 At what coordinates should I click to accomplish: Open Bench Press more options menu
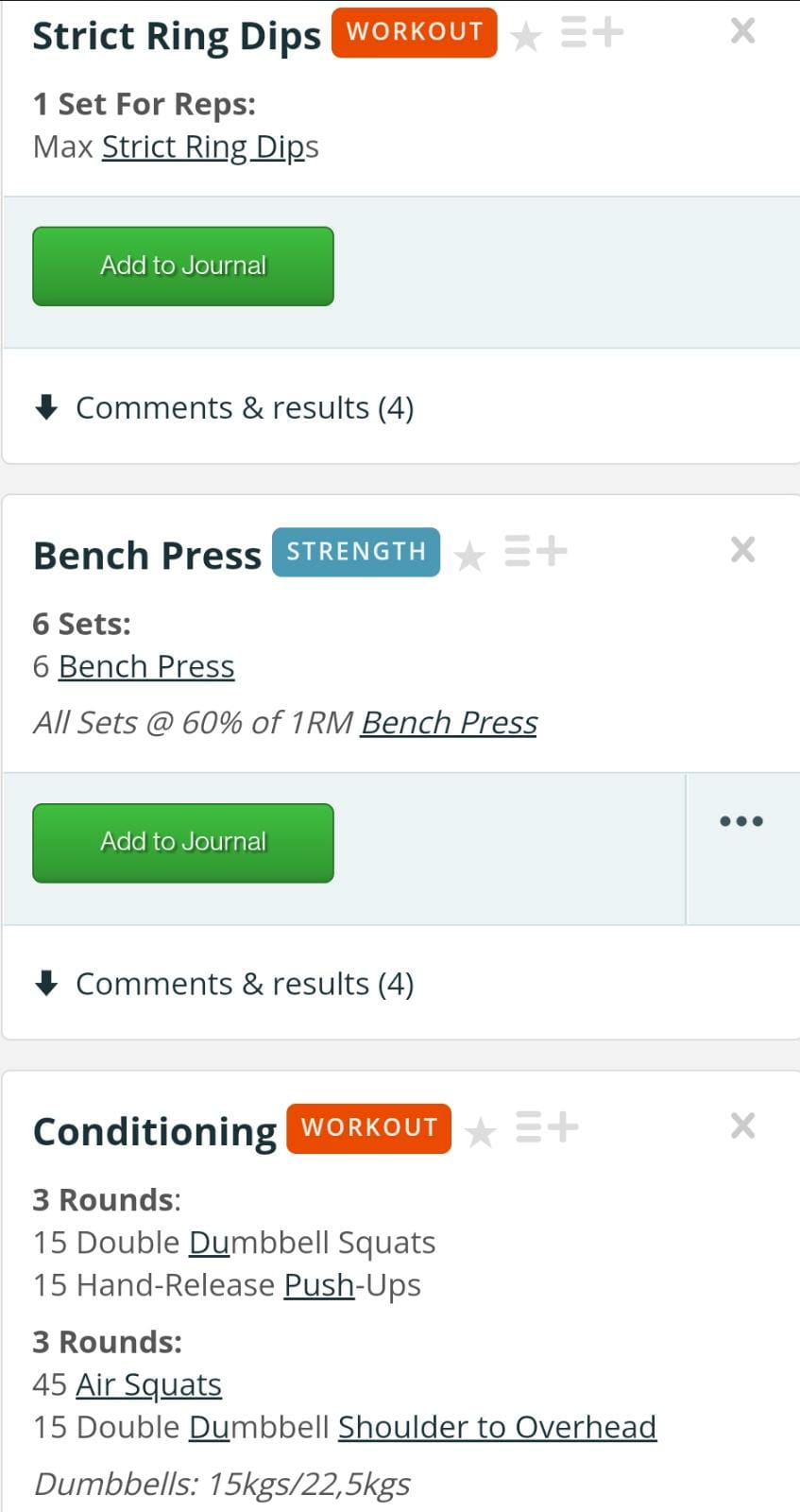click(x=741, y=821)
